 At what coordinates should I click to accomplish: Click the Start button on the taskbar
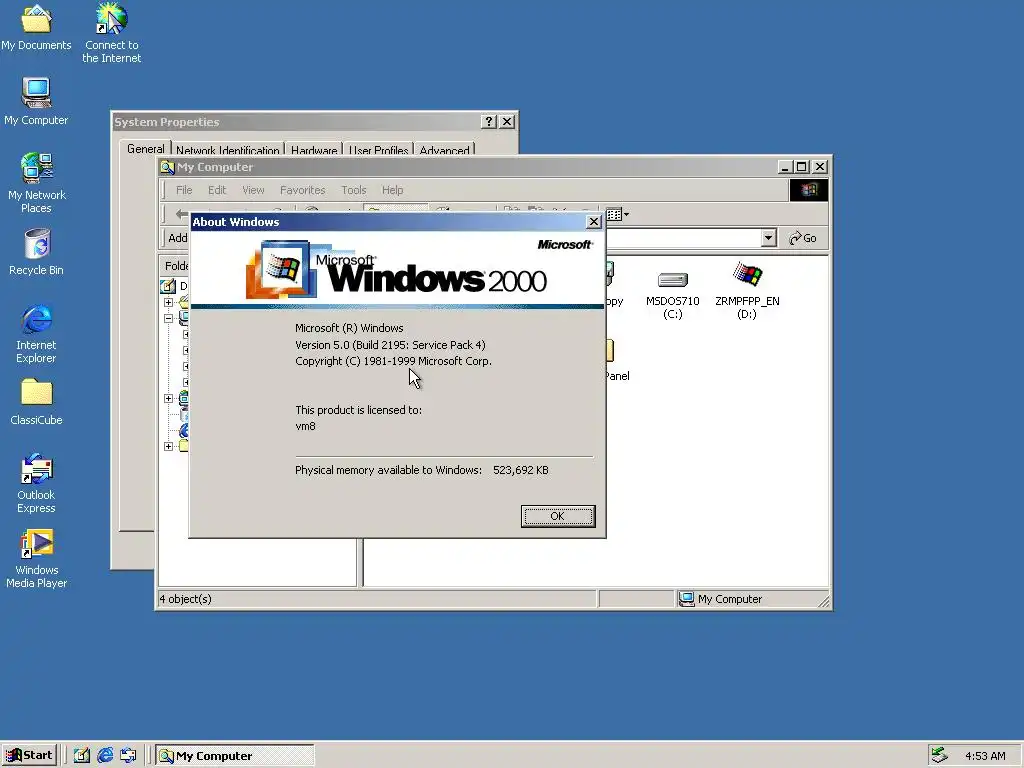(29, 756)
